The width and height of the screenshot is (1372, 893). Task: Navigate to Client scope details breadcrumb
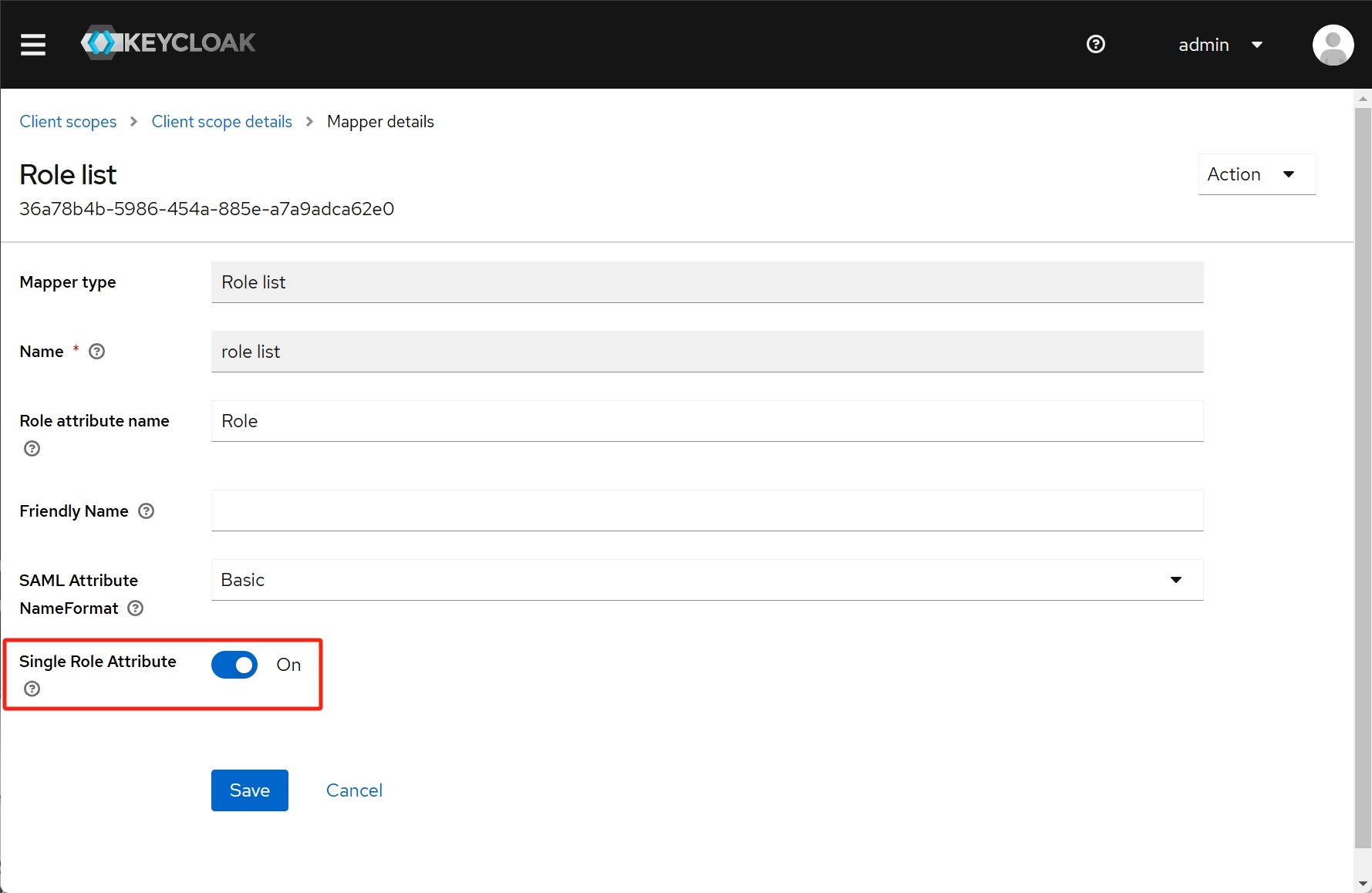click(221, 122)
